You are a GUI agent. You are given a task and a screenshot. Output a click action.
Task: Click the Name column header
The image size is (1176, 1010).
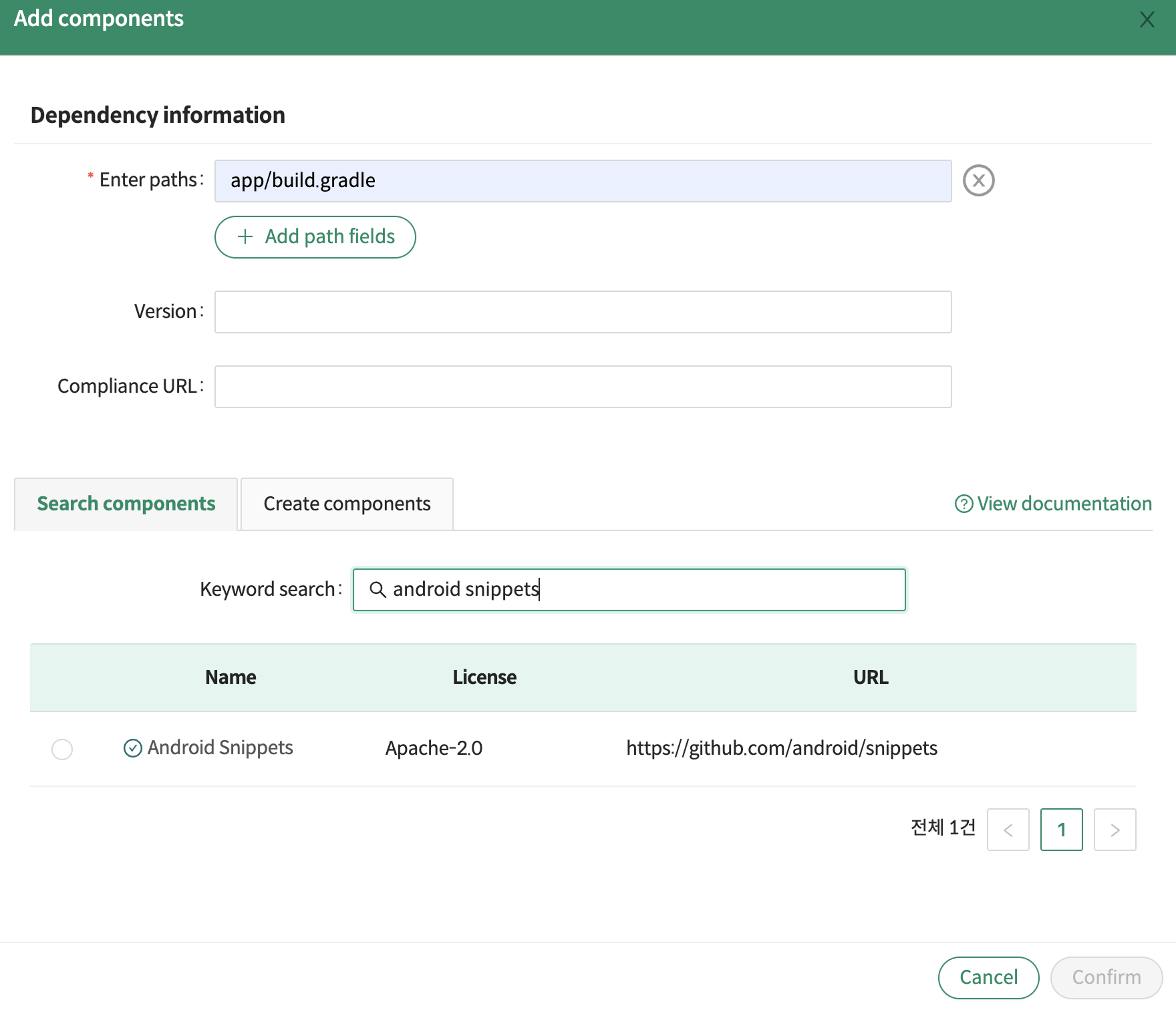click(231, 677)
